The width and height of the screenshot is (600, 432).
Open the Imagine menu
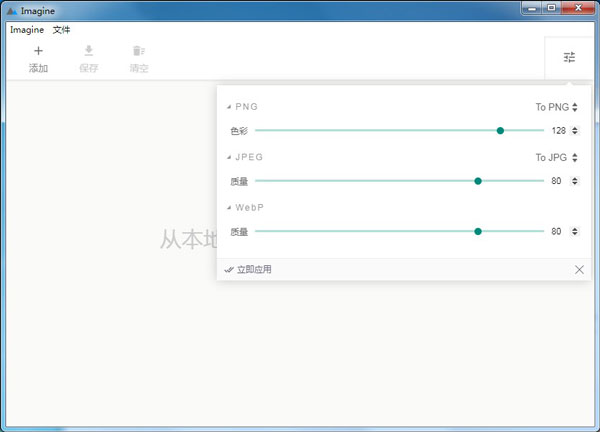coord(27,30)
